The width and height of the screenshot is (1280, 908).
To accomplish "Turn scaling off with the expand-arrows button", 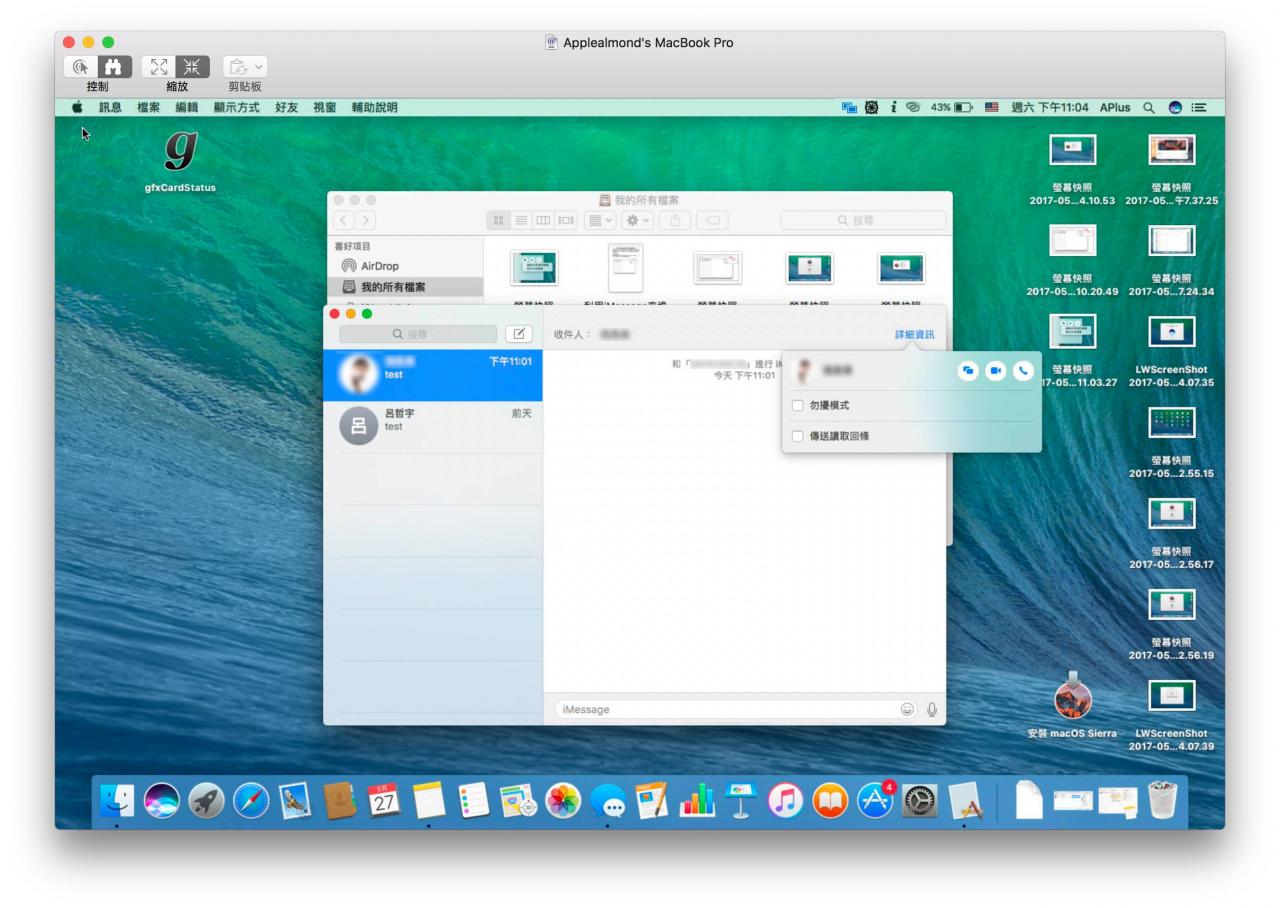I will 158,67.
